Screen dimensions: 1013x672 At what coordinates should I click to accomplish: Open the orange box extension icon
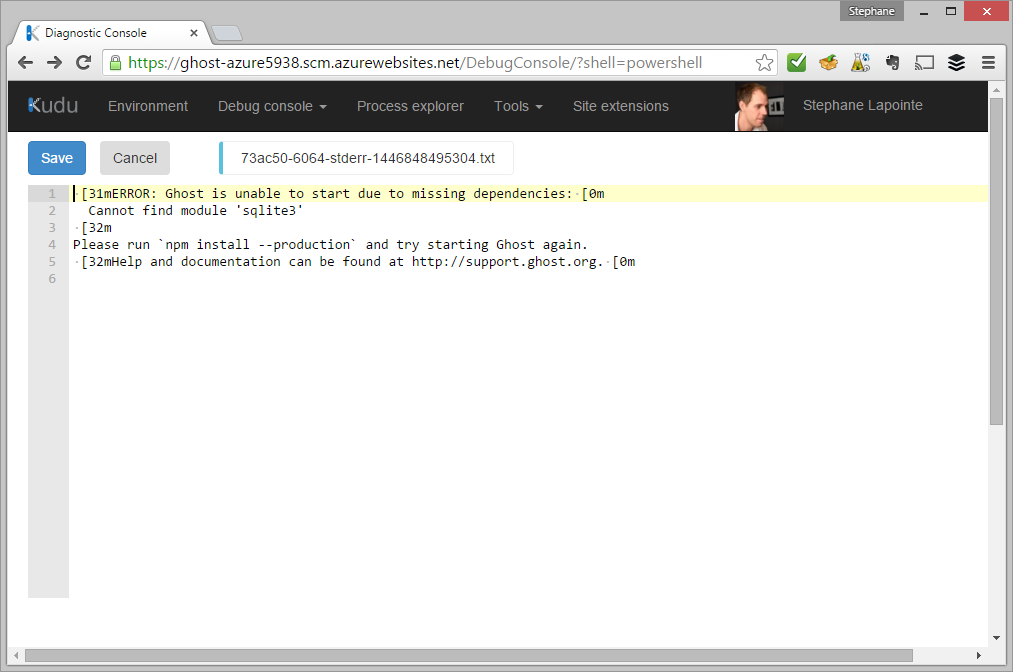[828, 63]
